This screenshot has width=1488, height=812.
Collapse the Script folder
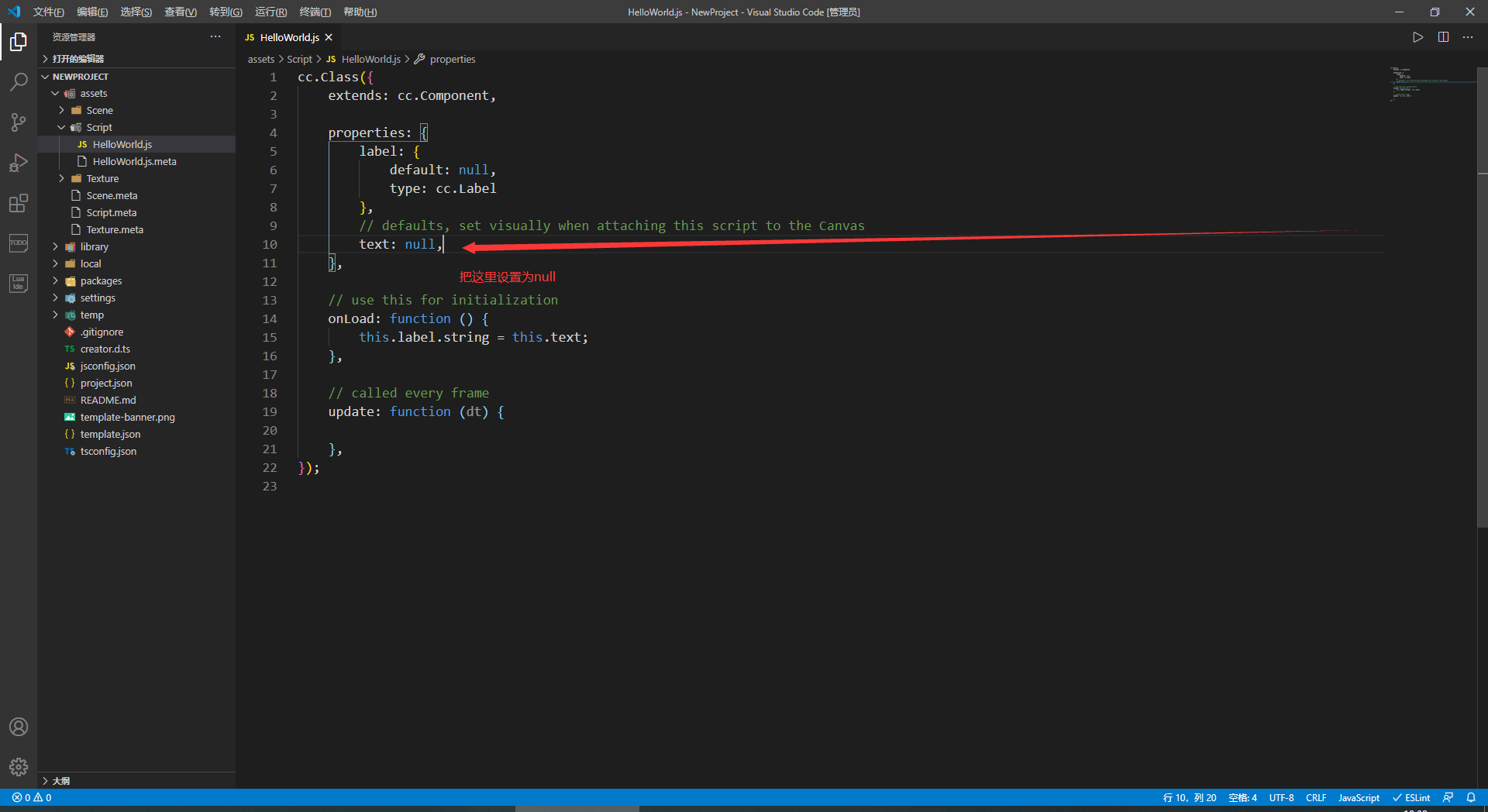point(62,127)
